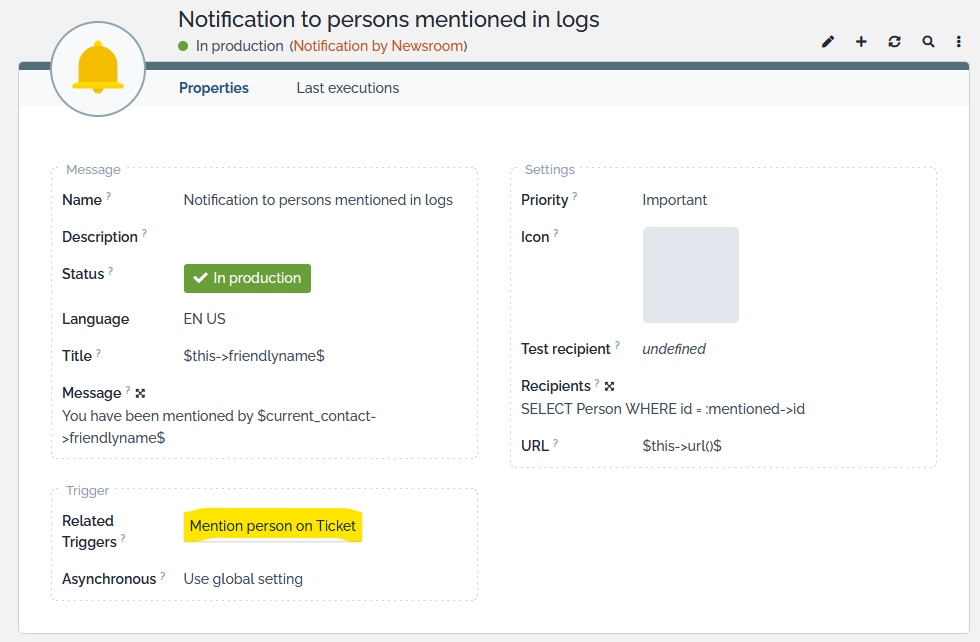Click the refresh icon

894,42
